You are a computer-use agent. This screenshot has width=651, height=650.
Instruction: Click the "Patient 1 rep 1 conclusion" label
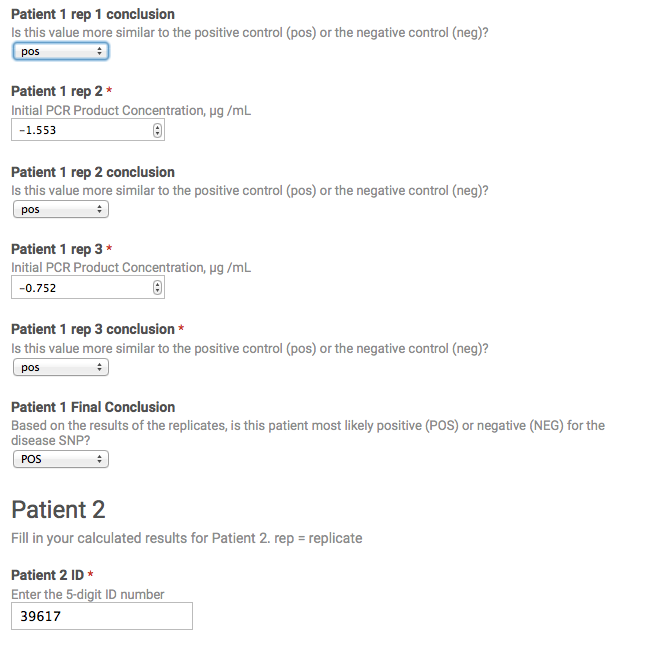[x=92, y=15]
